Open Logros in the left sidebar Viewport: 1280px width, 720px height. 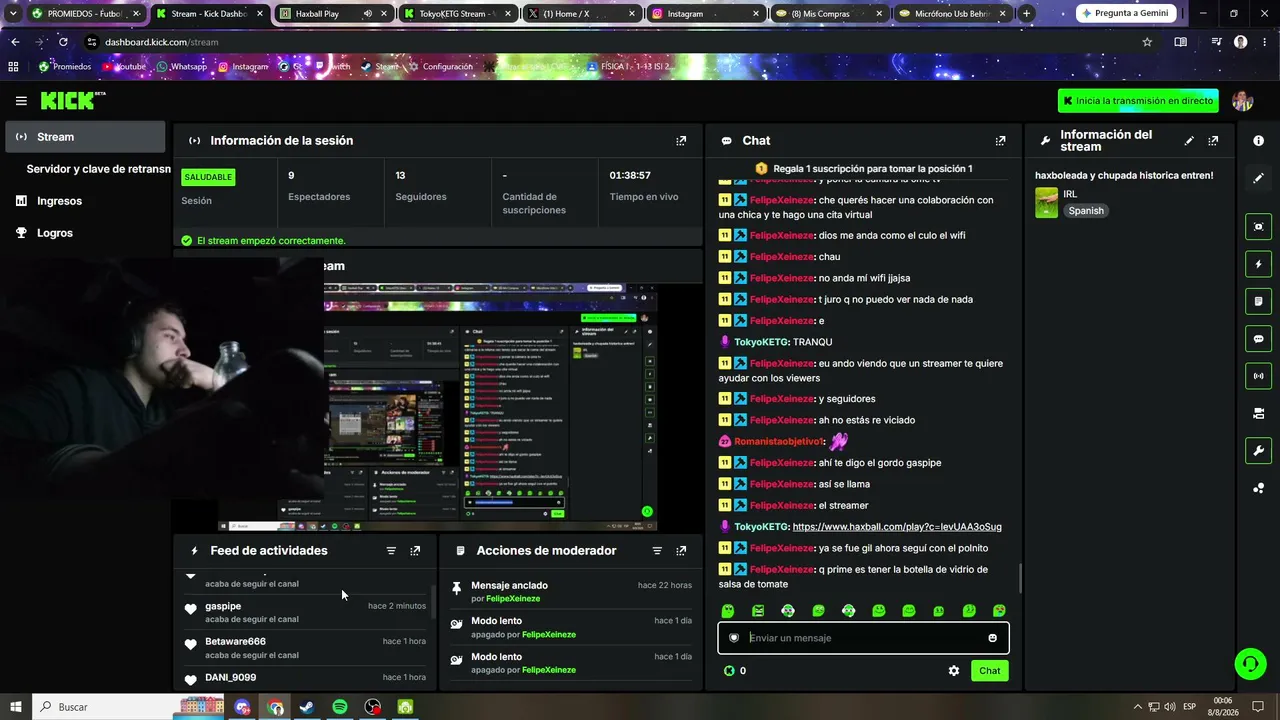coord(85,233)
